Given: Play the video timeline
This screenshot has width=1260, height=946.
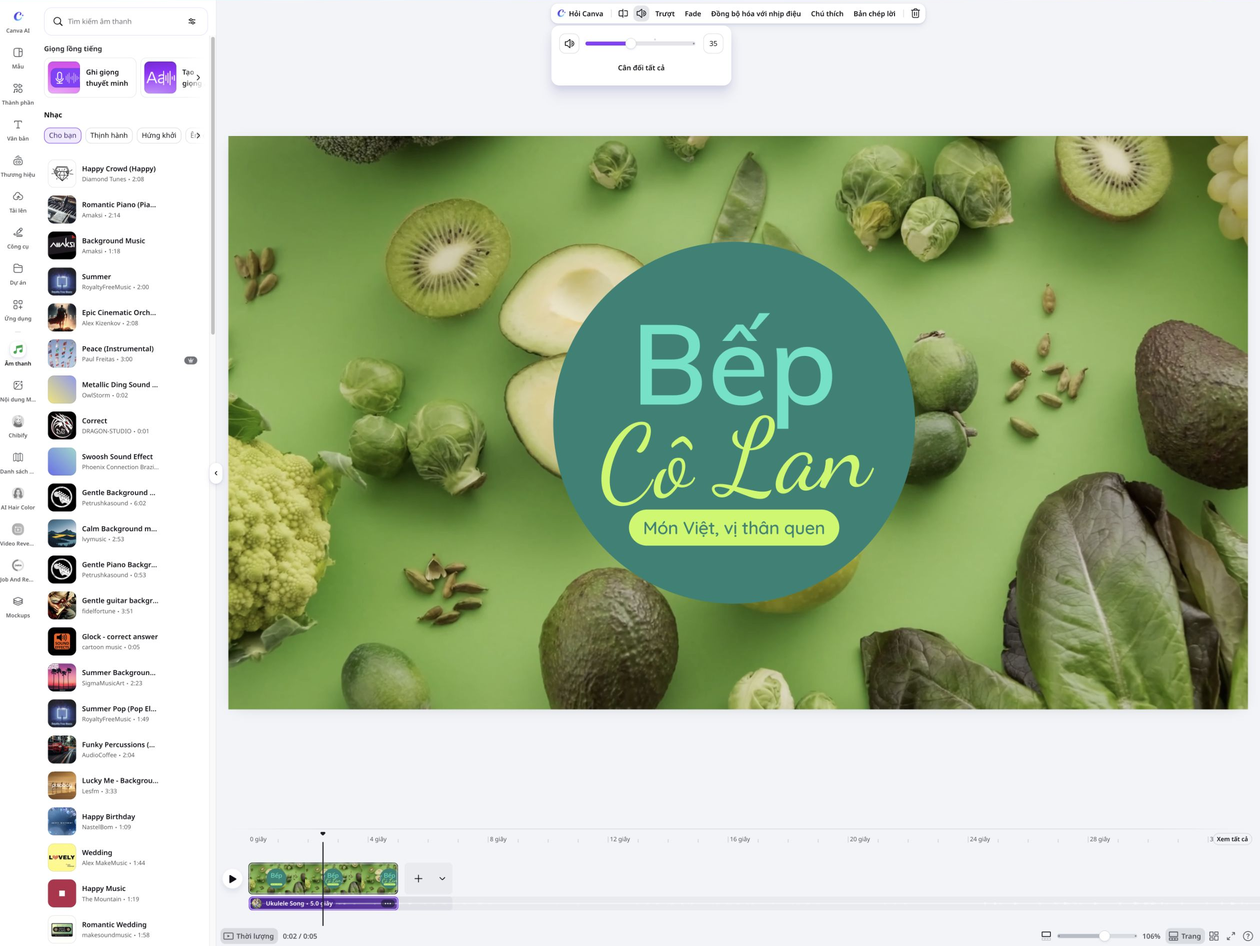Looking at the screenshot, I should (232, 879).
